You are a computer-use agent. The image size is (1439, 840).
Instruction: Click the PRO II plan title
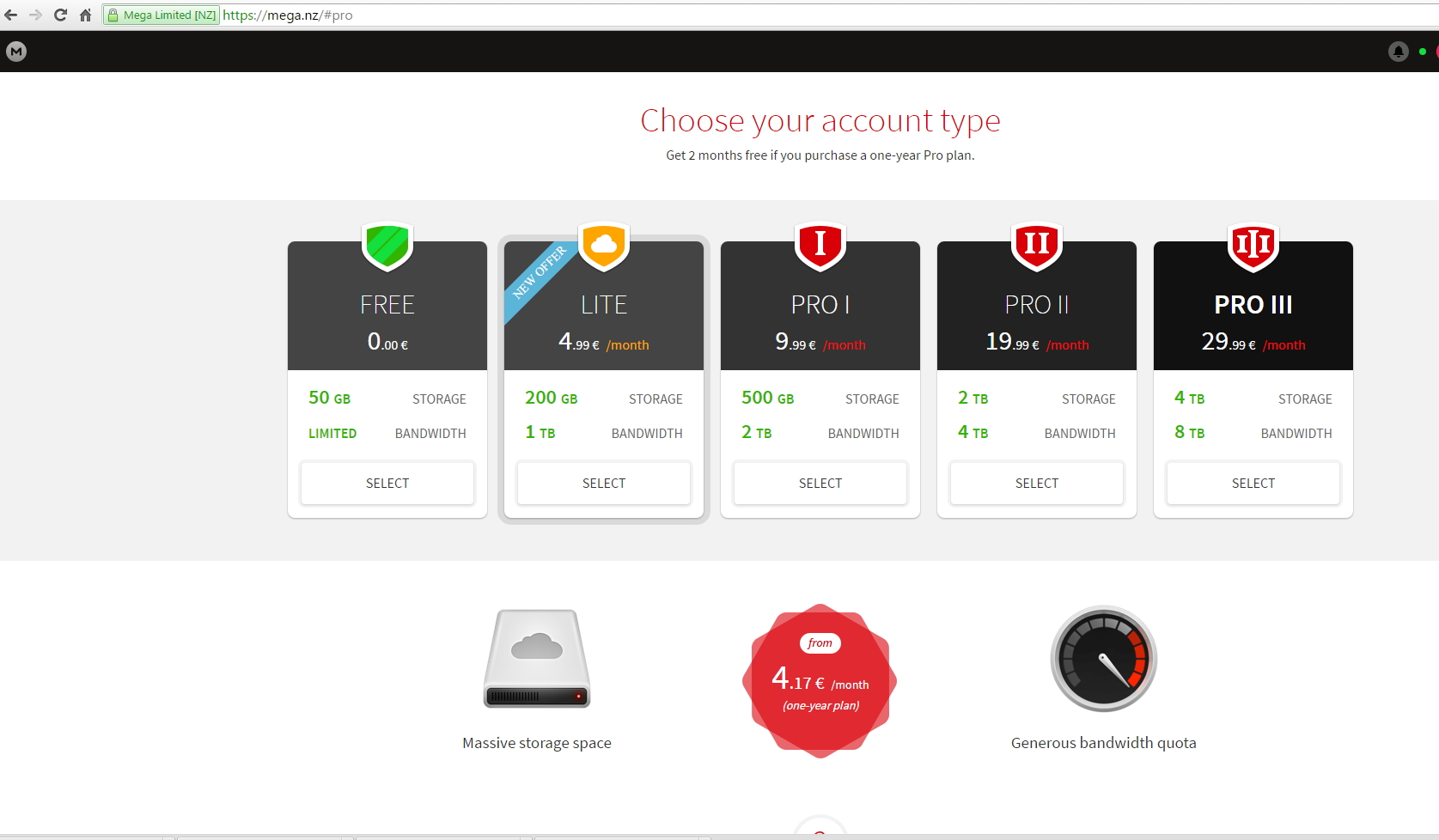[1037, 305]
